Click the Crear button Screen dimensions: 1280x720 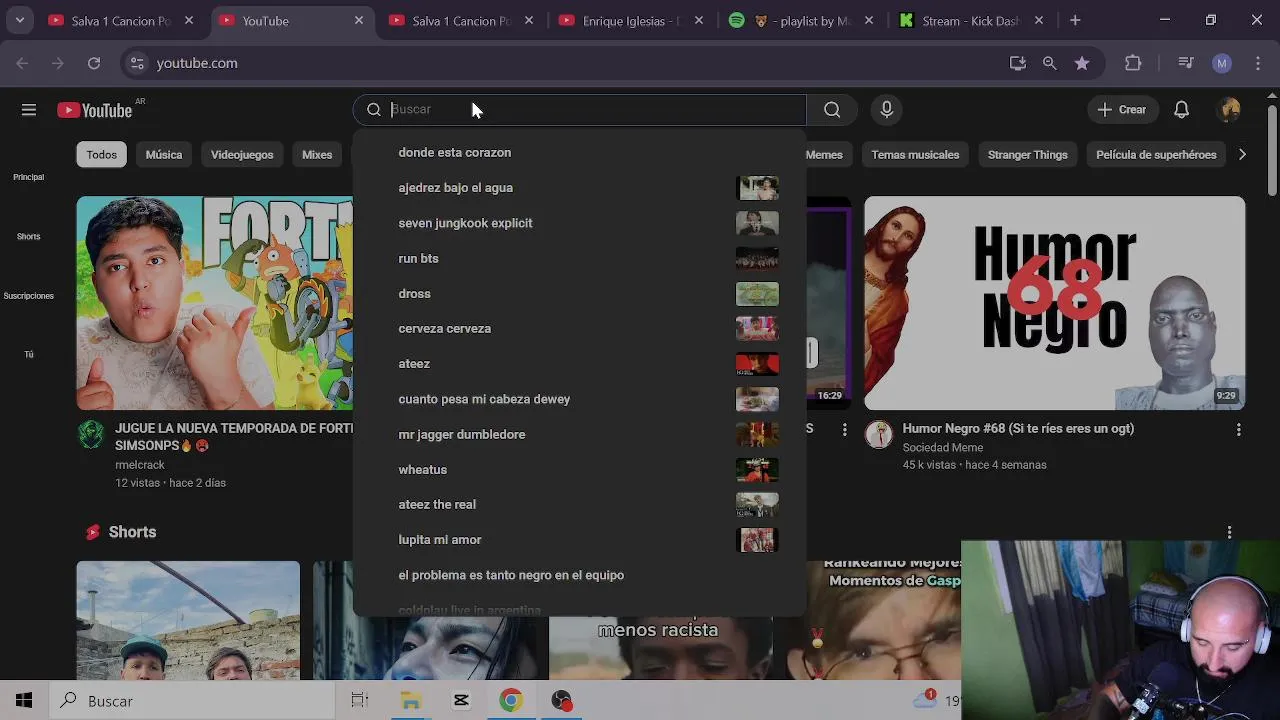1122,110
